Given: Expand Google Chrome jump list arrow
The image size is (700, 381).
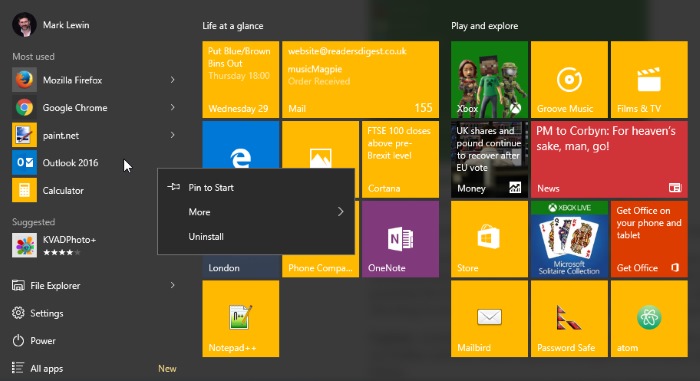Looking at the screenshot, I should pyautogui.click(x=172, y=107).
